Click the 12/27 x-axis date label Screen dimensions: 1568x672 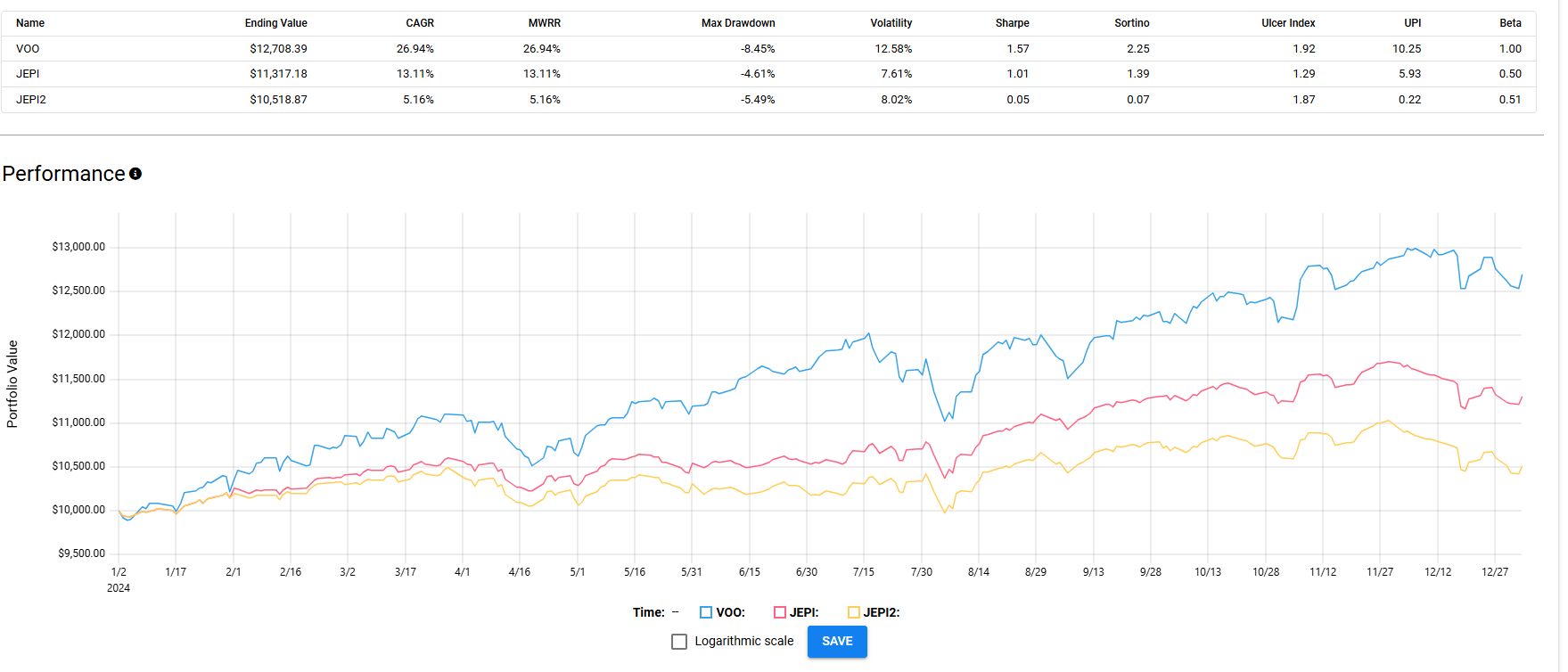(1495, 572)
